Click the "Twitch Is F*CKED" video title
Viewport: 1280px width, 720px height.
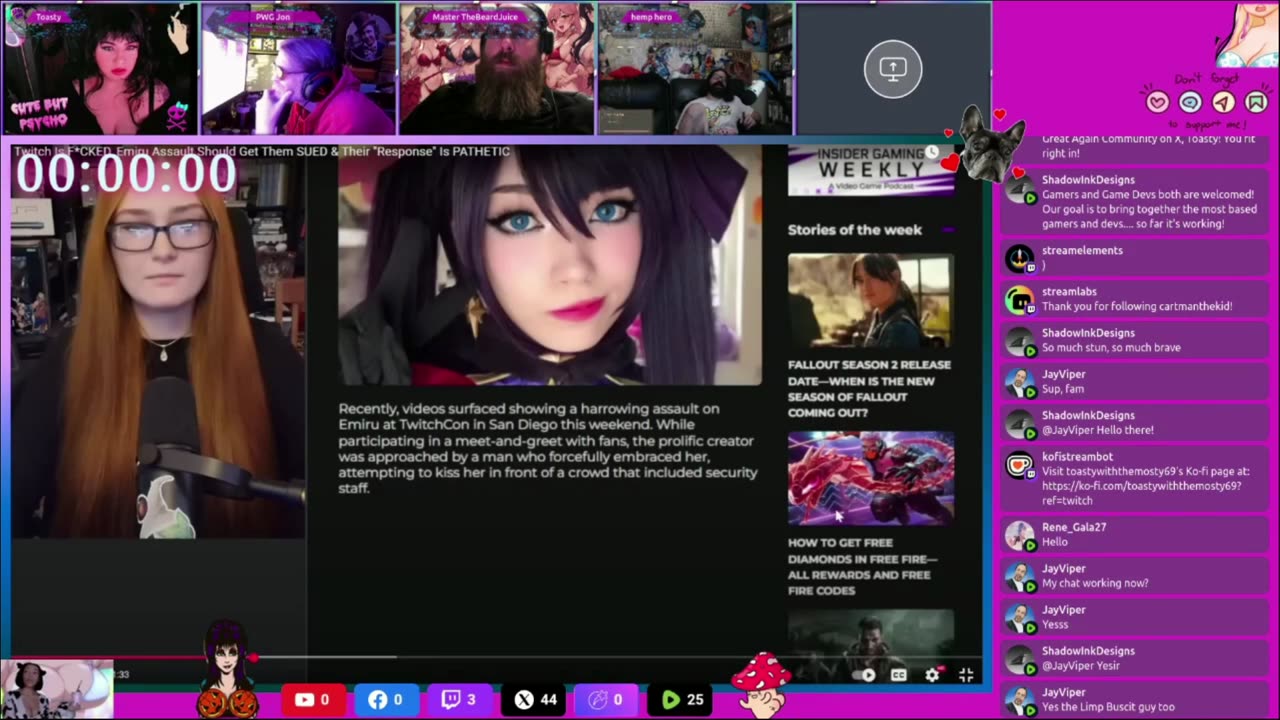point(262,152)
